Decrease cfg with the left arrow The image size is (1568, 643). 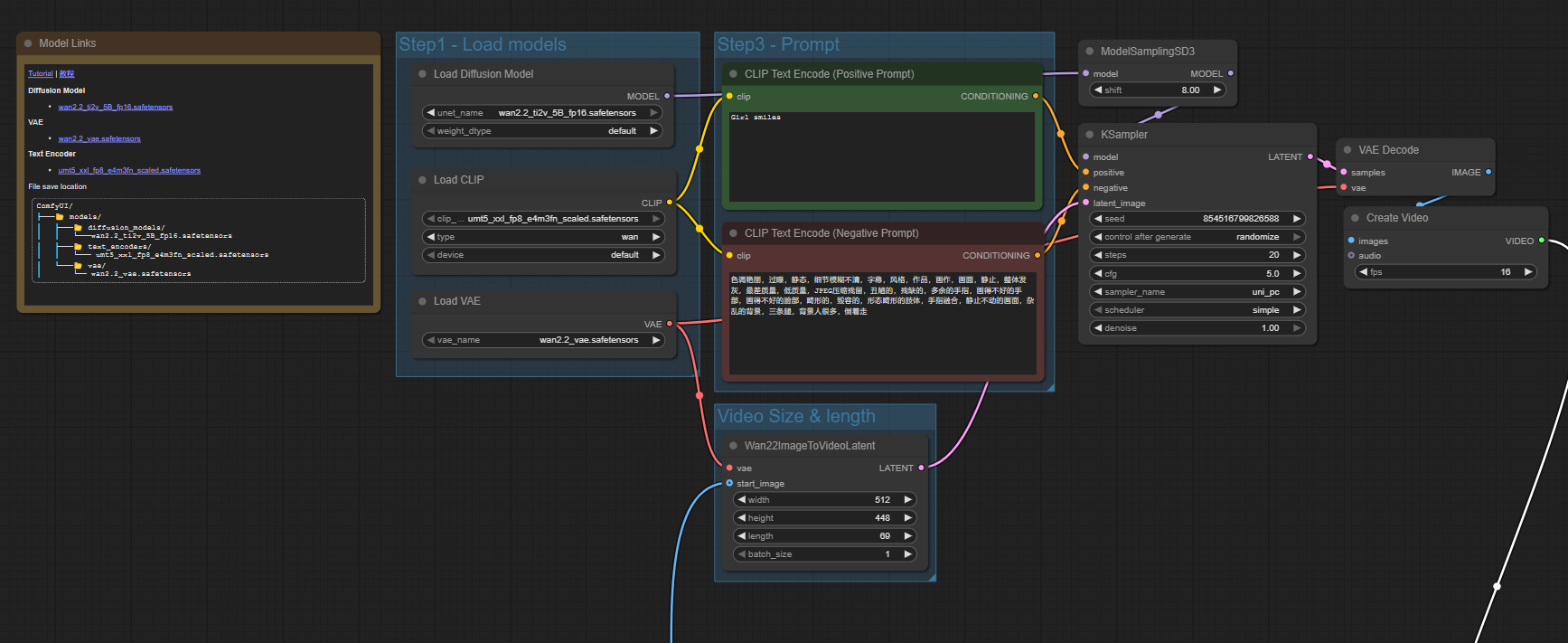tap(1098, 274)
